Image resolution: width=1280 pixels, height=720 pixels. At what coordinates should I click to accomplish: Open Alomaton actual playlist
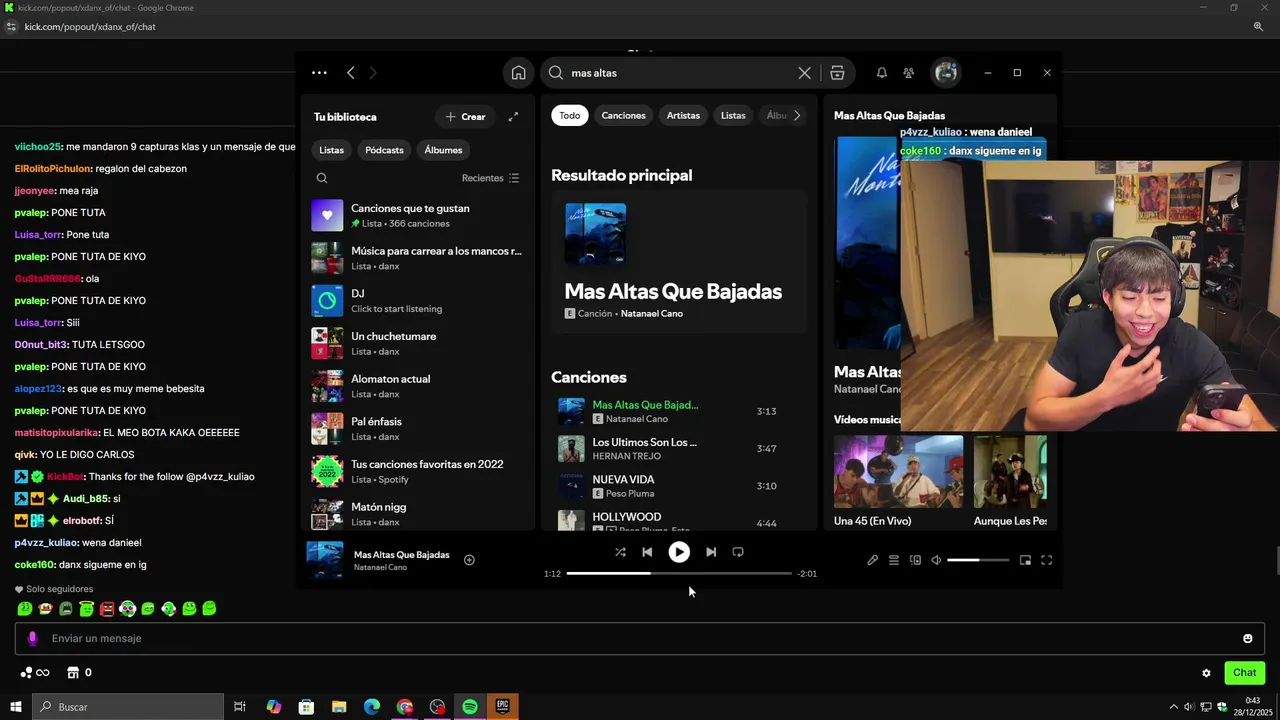(417, 386)
